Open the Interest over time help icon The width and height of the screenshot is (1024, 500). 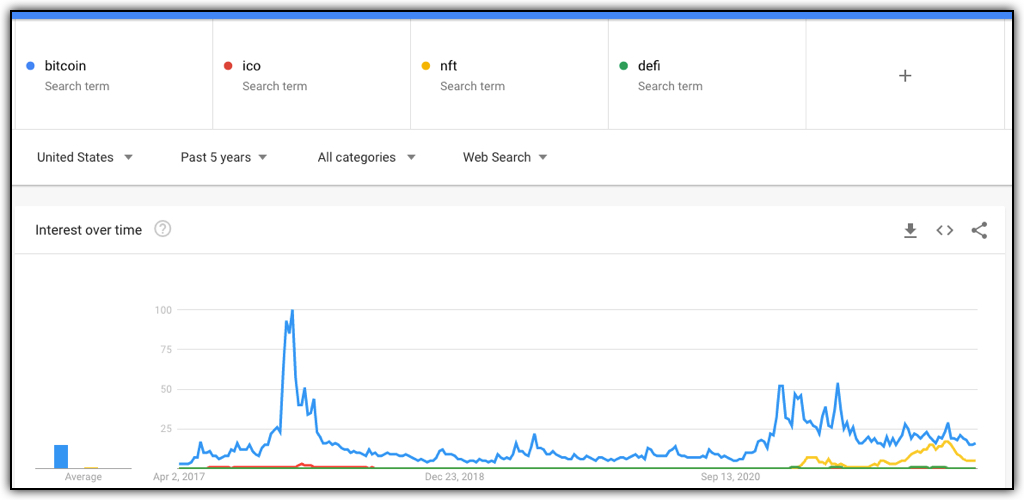163,229
